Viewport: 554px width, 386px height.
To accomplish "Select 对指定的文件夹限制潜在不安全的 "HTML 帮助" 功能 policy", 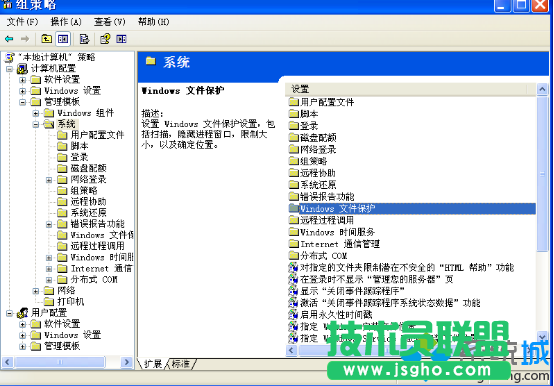I will pos(407,267).
